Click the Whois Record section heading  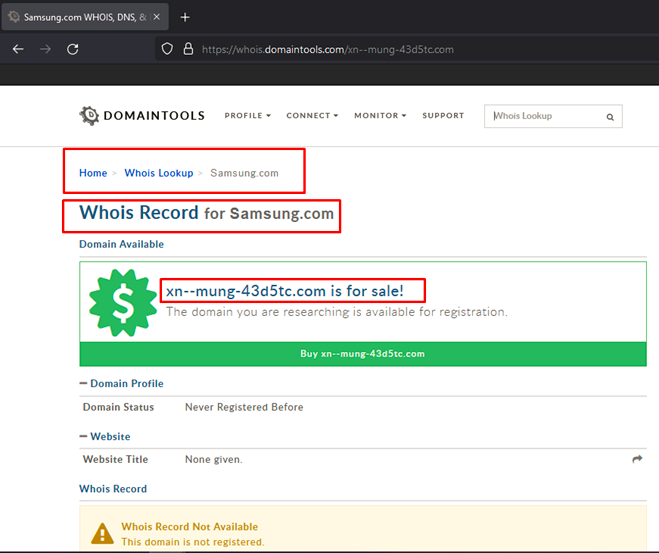(x=113, y=489)
